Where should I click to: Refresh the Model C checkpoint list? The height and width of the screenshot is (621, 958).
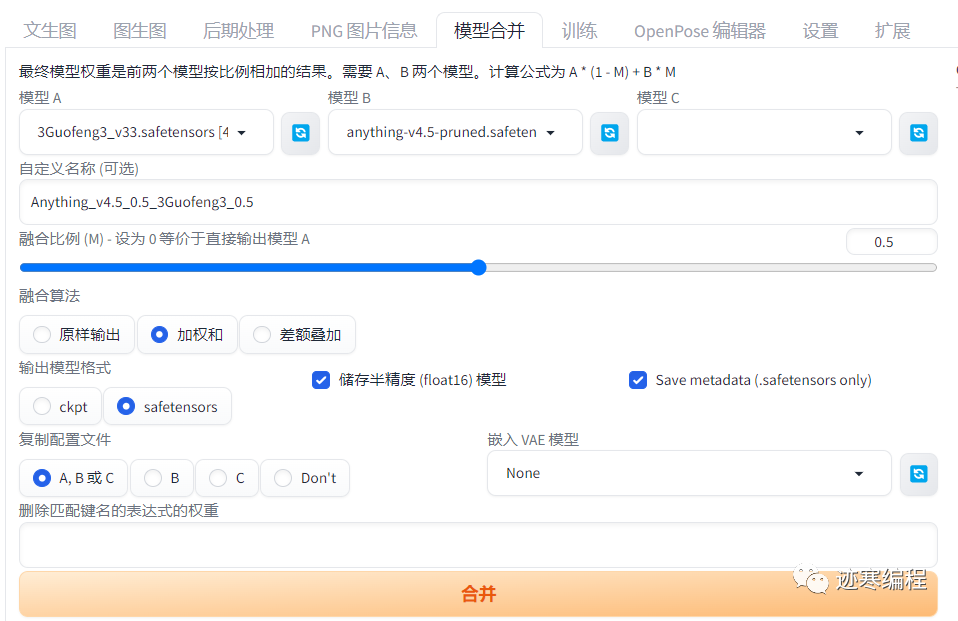[918, 132]
